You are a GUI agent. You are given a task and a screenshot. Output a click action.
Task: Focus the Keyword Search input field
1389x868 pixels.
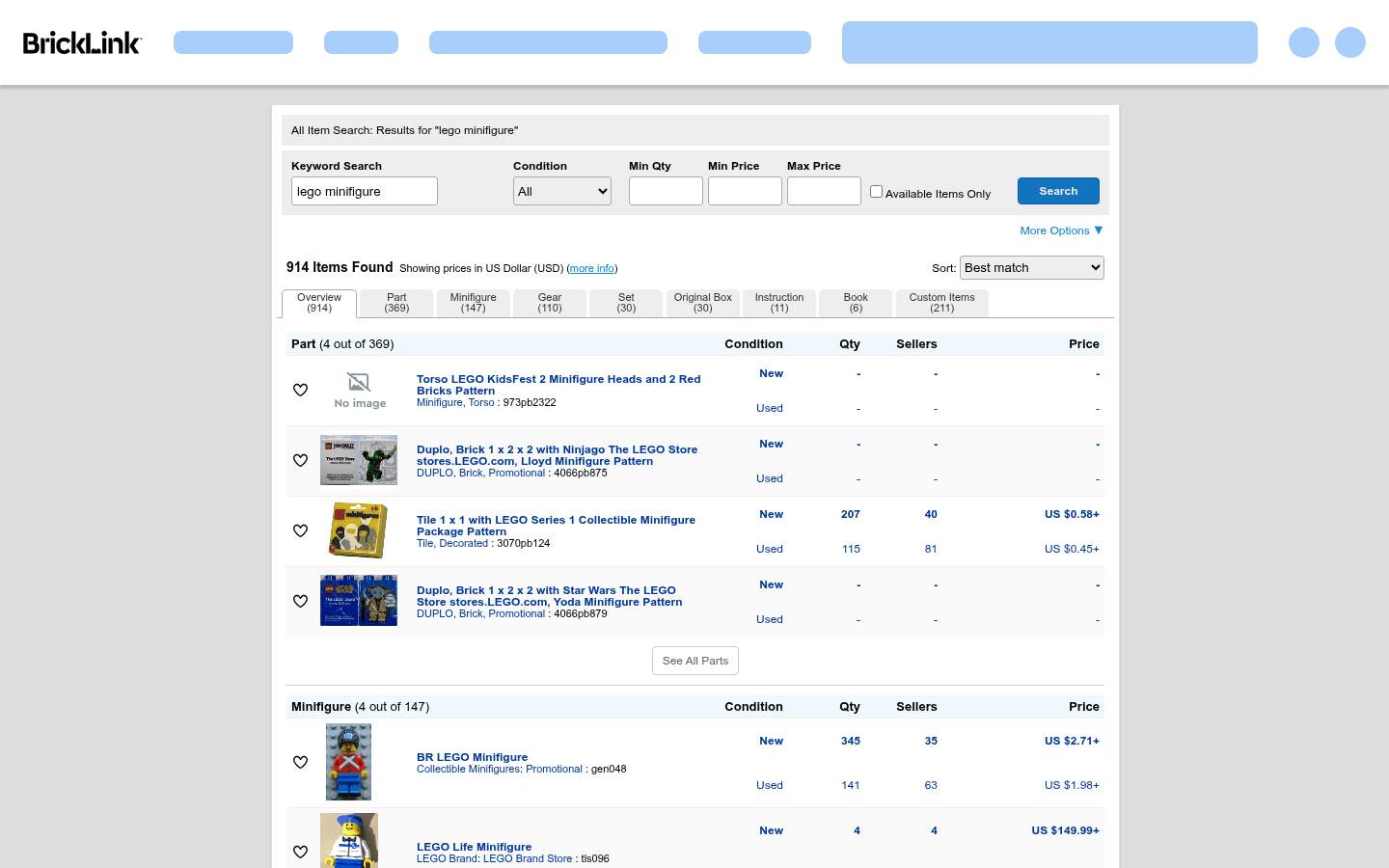365,191
